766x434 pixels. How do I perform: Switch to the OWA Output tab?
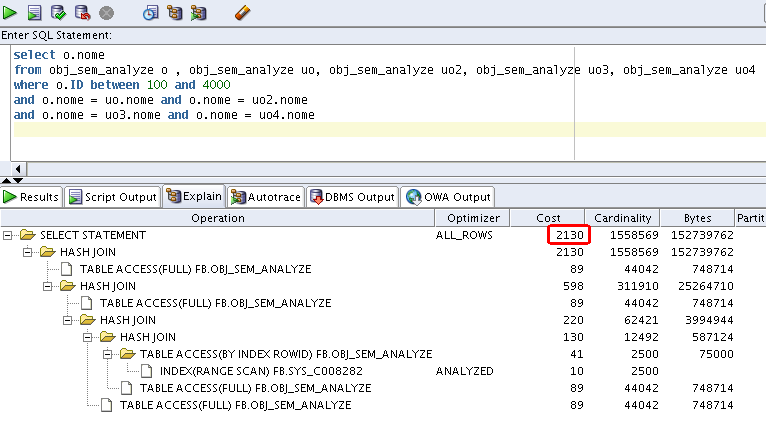(449, 197)
